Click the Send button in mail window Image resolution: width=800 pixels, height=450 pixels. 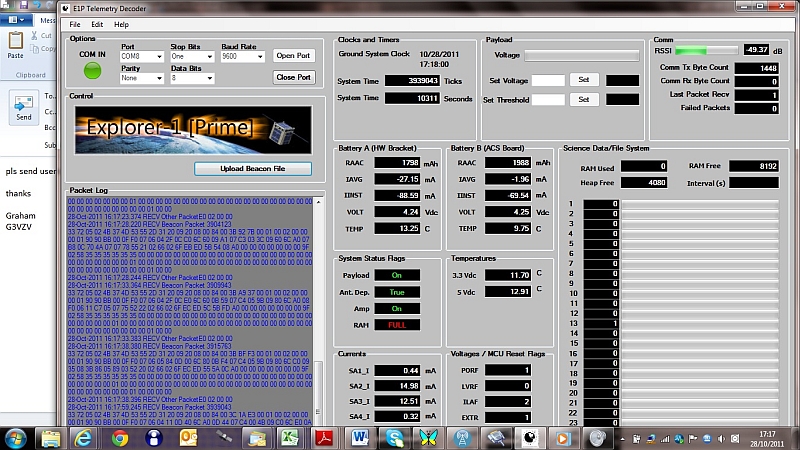click(x=23, y=107)
